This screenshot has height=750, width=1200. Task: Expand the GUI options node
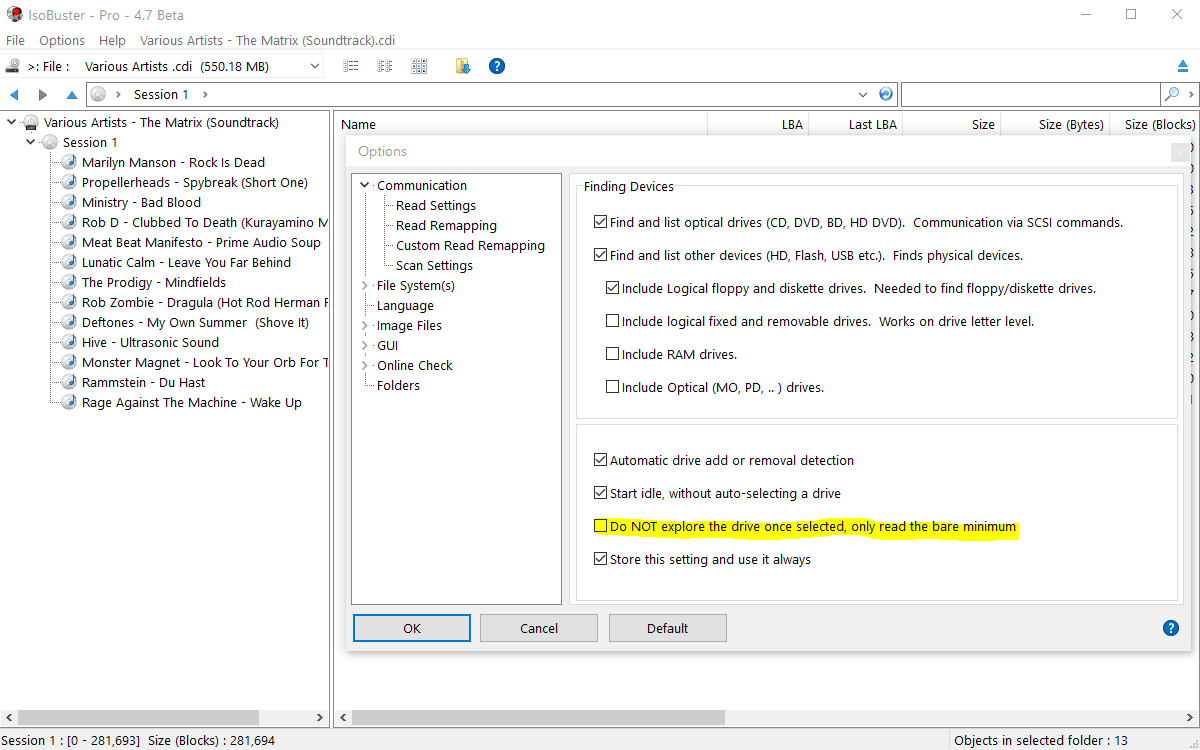click(x=365, y=345)
